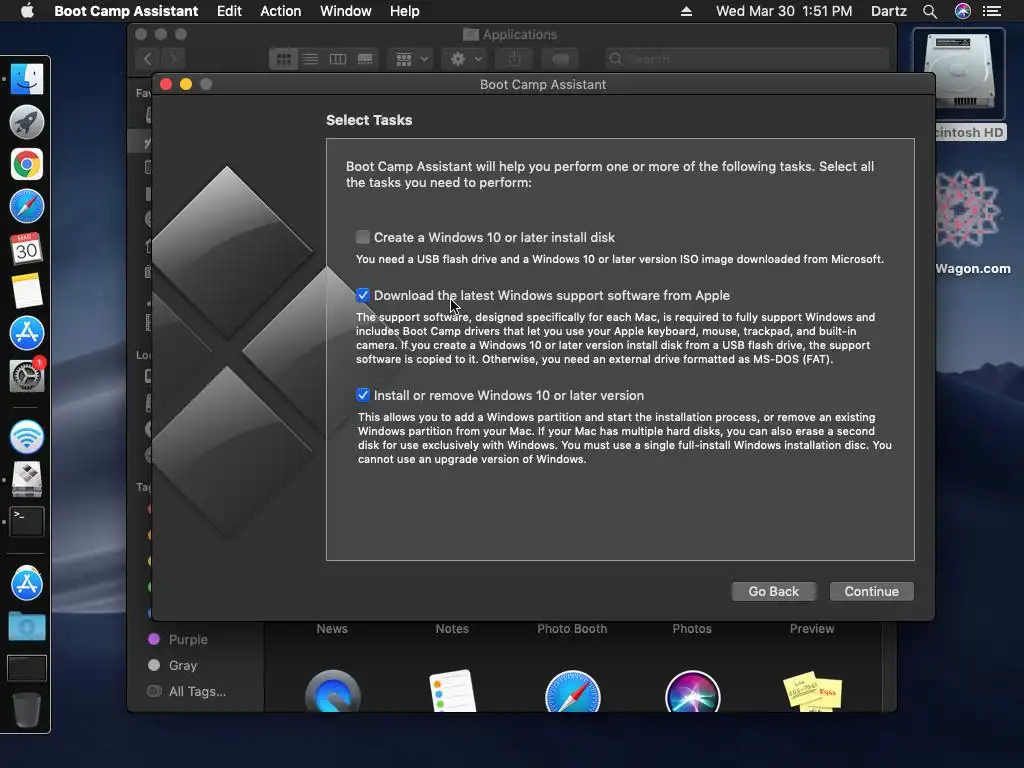The image size is (1024, 768).
Task: Click the Finder search field
Action: point(746,59)
